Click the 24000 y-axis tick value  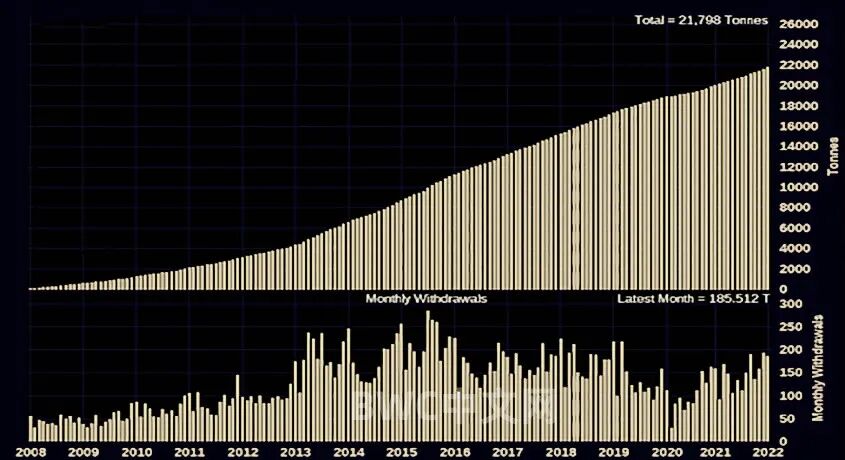click(x=798, y=45)
